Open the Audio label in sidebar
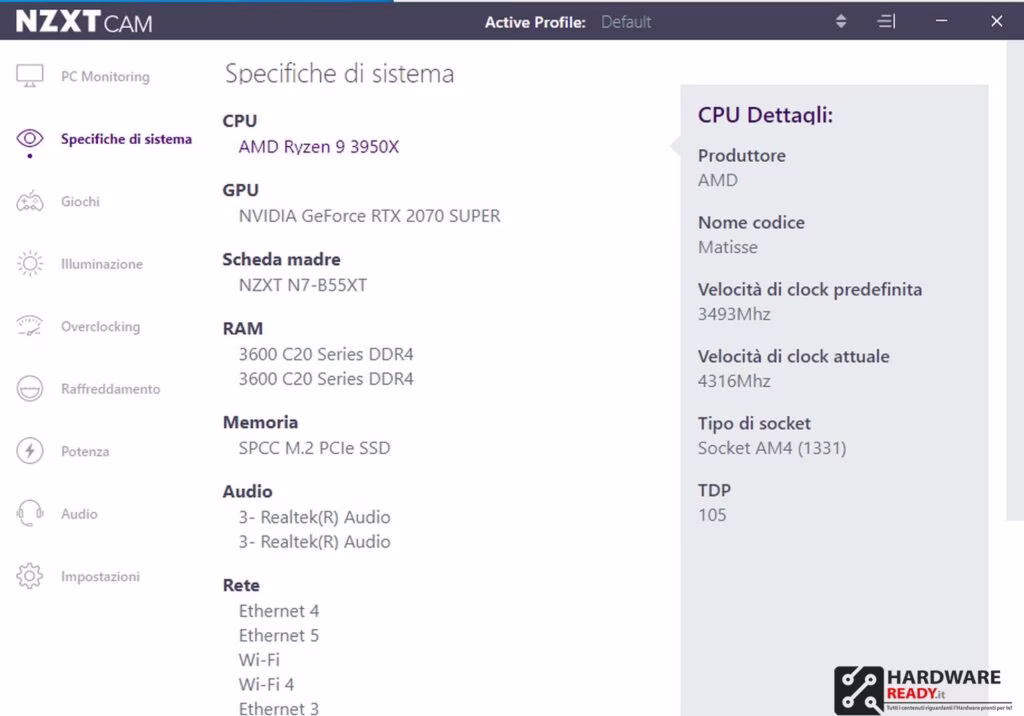The image size is (1024, 716). point(79,514)
